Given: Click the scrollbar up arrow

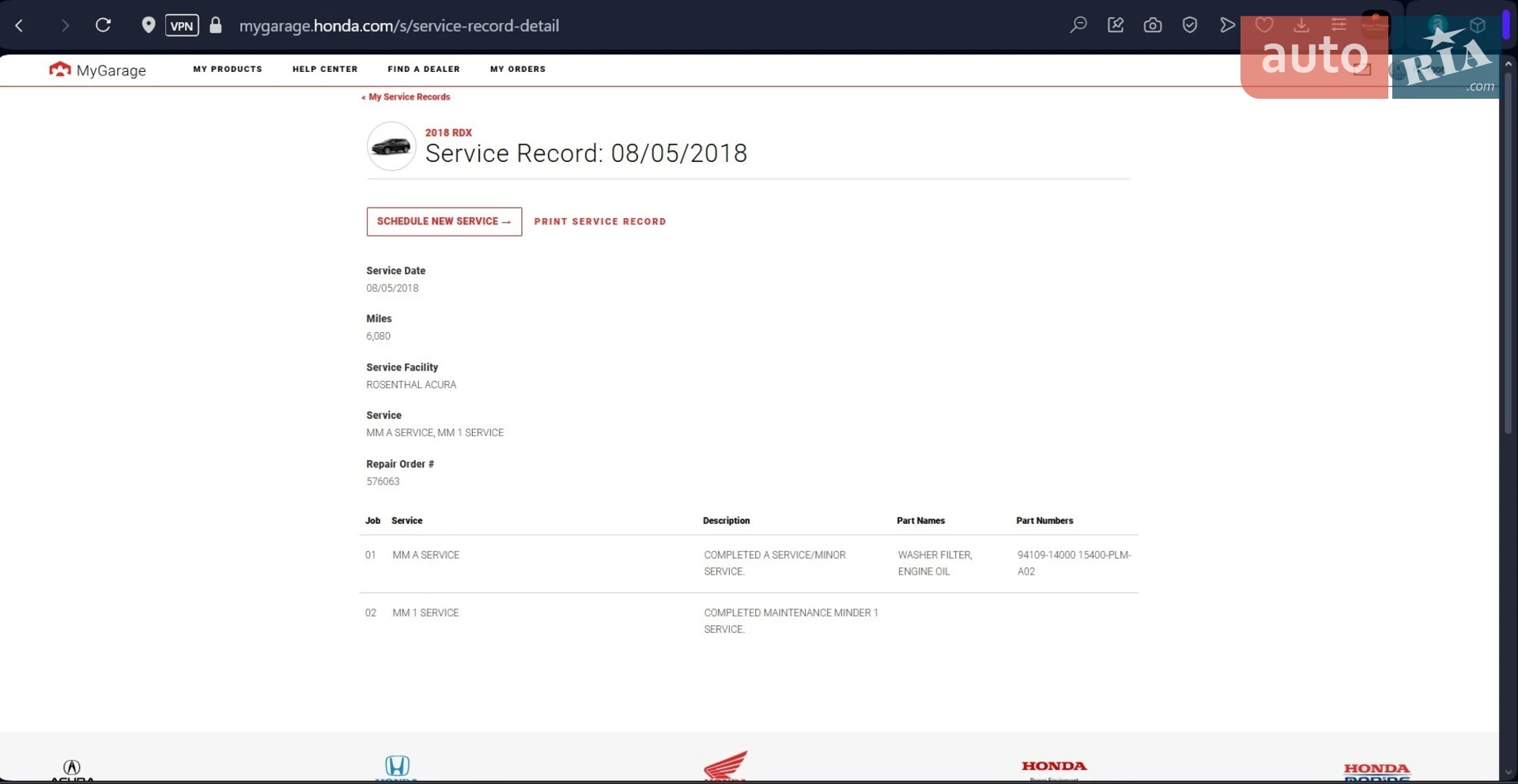Looking at the screenshot, I should click(1508, 63).
